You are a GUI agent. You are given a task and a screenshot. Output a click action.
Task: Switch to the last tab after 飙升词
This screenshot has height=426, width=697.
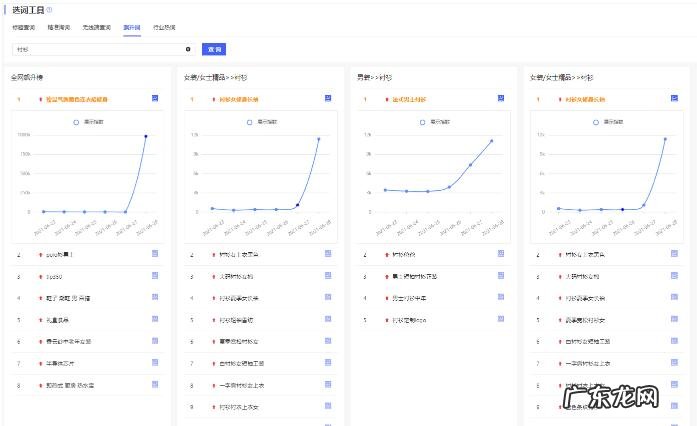coord(164,28)
